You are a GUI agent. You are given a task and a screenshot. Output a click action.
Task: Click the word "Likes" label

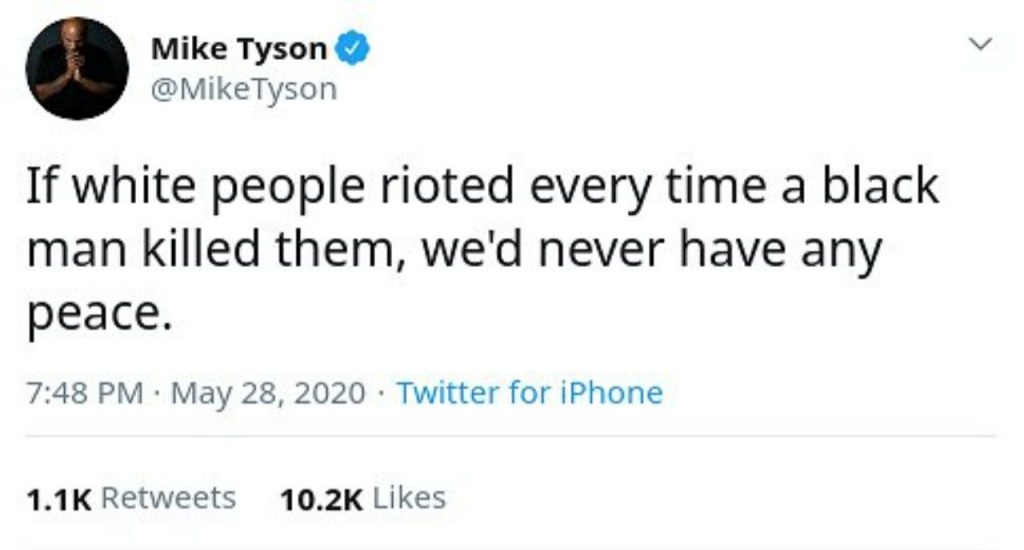click(409, 498)
